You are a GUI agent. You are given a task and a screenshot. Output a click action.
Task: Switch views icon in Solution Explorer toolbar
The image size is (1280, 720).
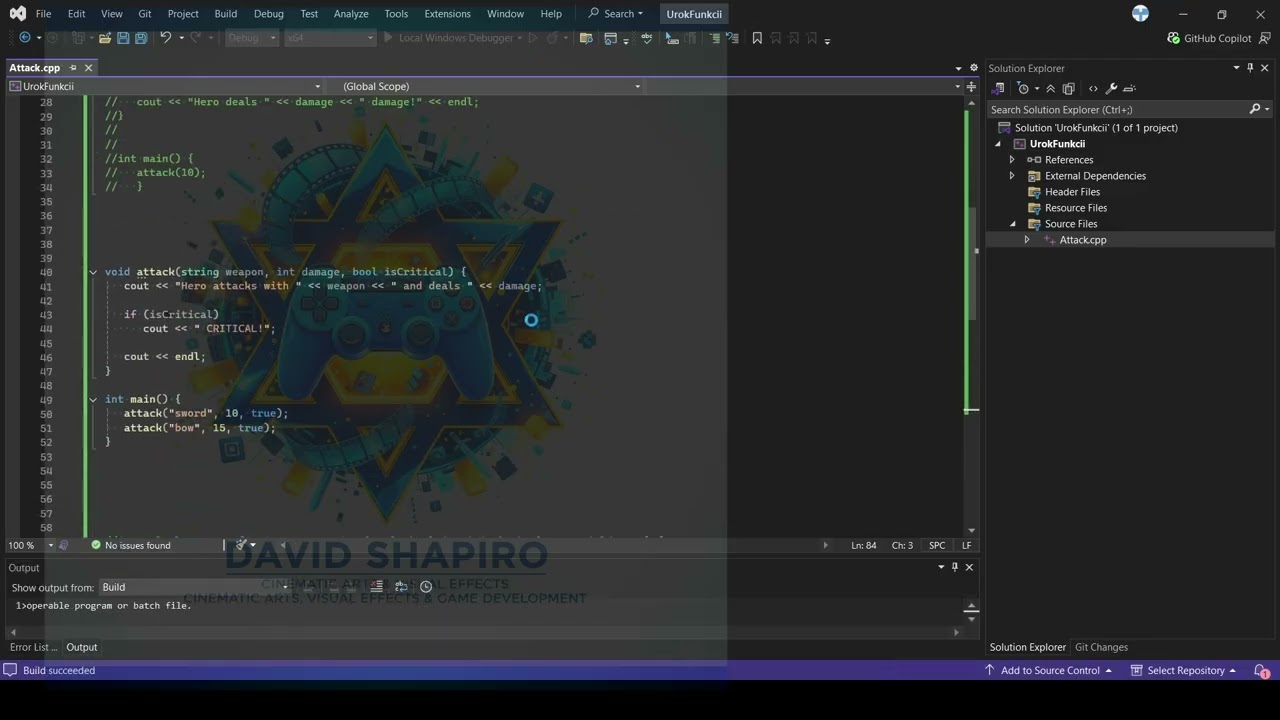pos(998,88)
